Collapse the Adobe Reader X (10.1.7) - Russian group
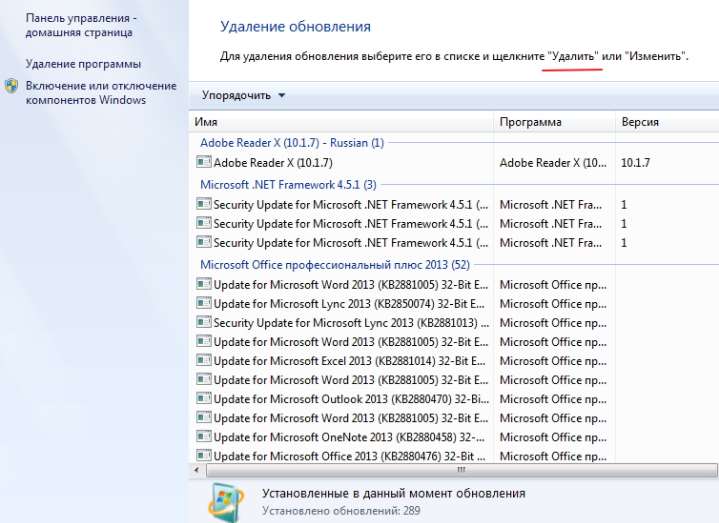719x523 pixels. click(x=291, y=143)
